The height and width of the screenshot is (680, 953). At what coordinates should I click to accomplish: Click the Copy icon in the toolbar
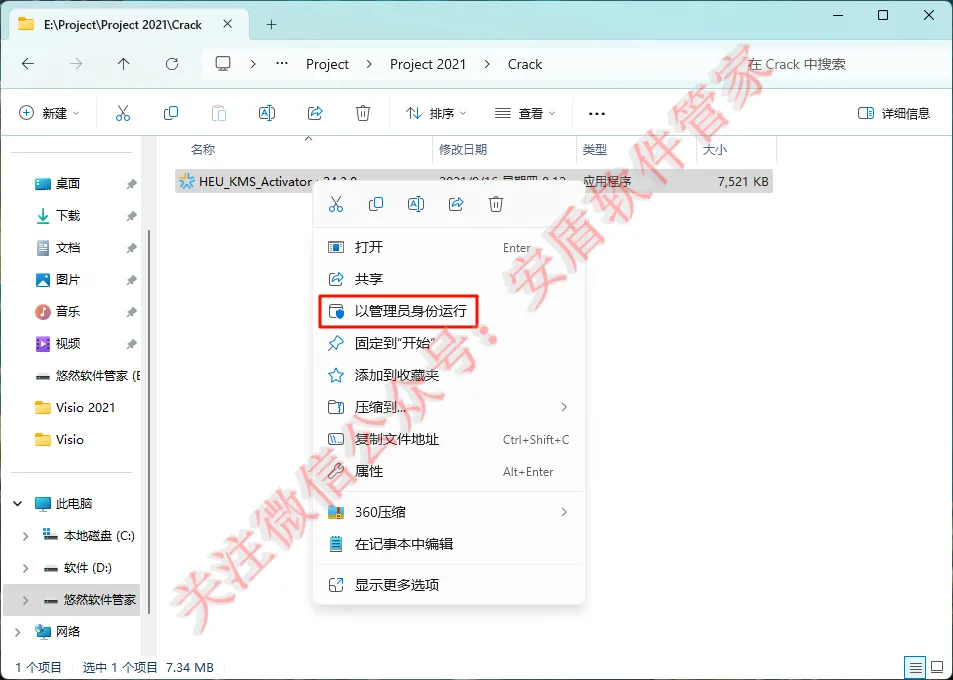point(171,113)
